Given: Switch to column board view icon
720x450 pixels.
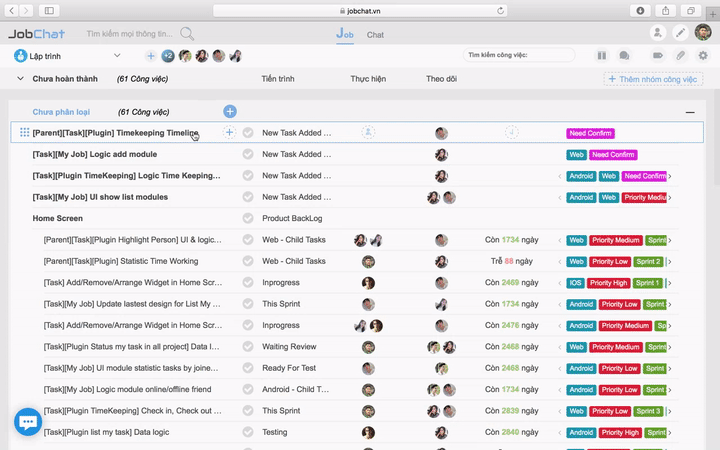Looking at the screenshot, I should (x=602, y=56).
